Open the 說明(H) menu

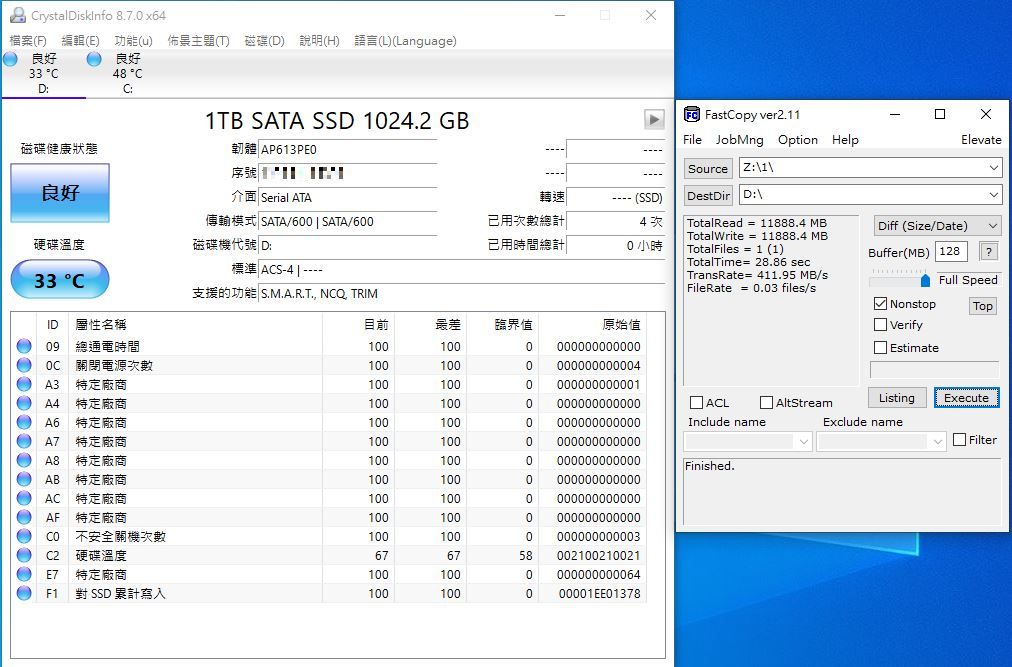[319, 41]
